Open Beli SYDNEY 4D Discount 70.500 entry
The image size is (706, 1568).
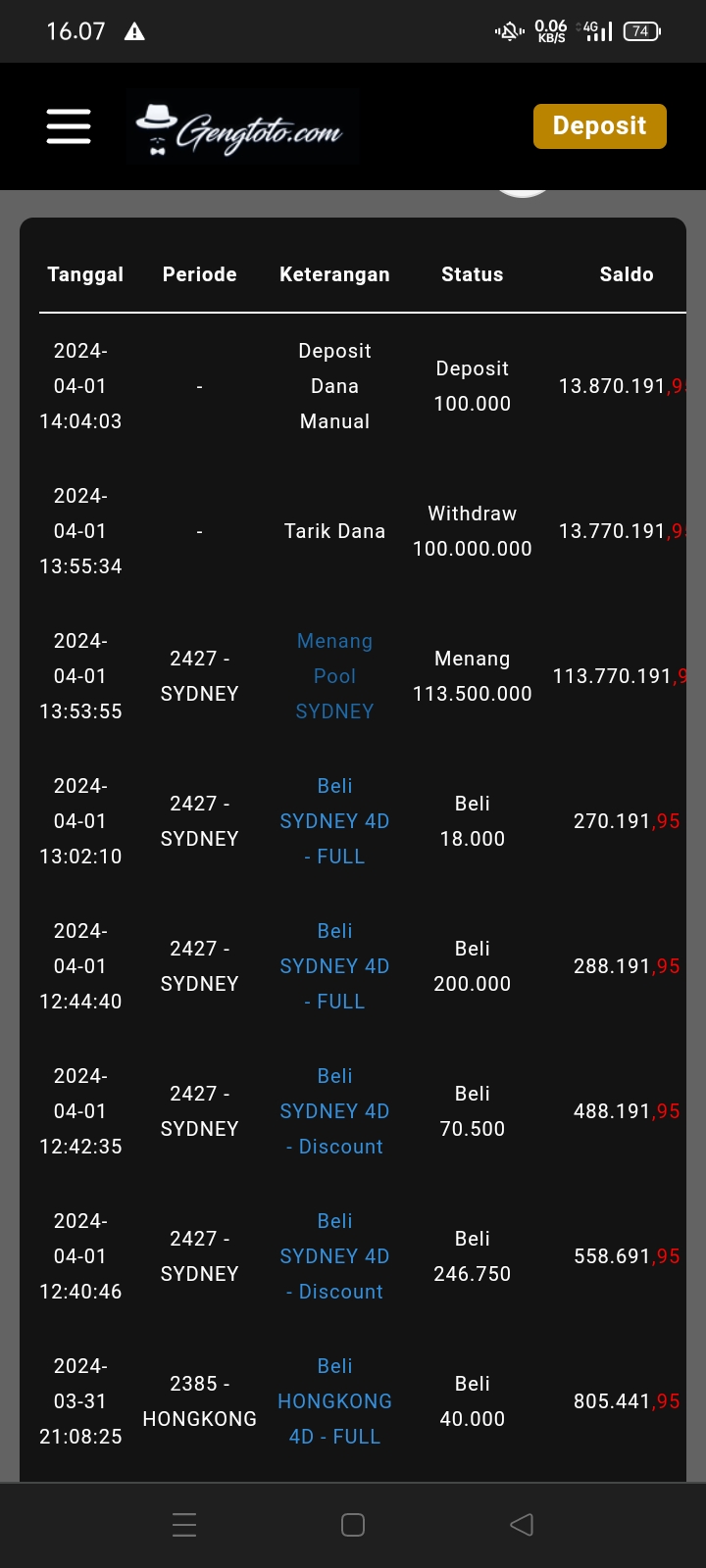coord(334,1111)
